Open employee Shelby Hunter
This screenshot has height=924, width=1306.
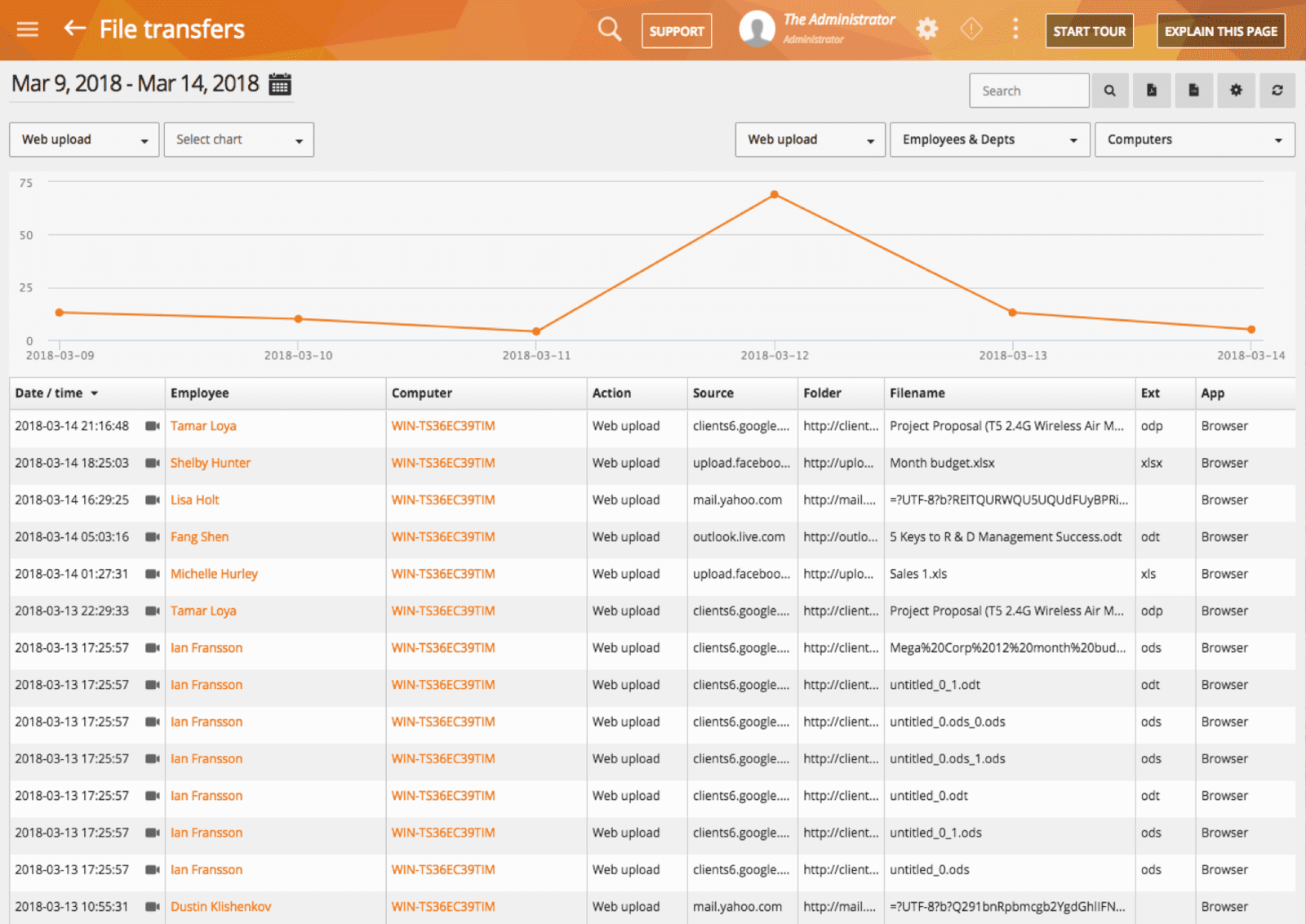click(210, 463)
